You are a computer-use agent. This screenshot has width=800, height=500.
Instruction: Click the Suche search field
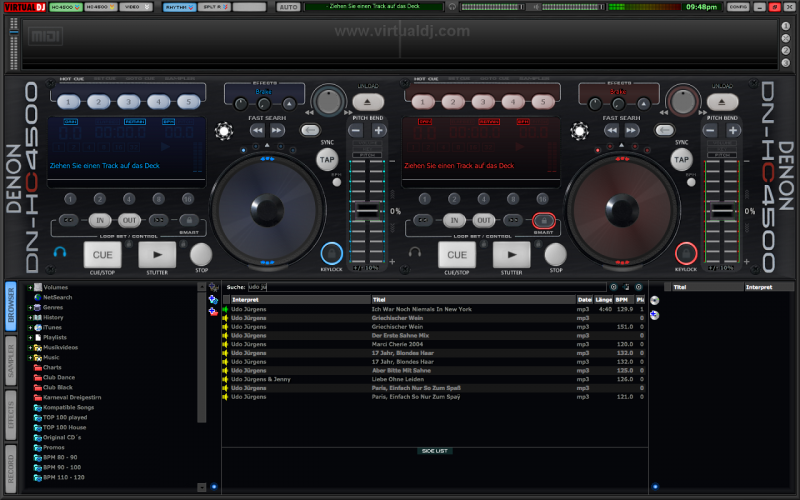(427, 287)
